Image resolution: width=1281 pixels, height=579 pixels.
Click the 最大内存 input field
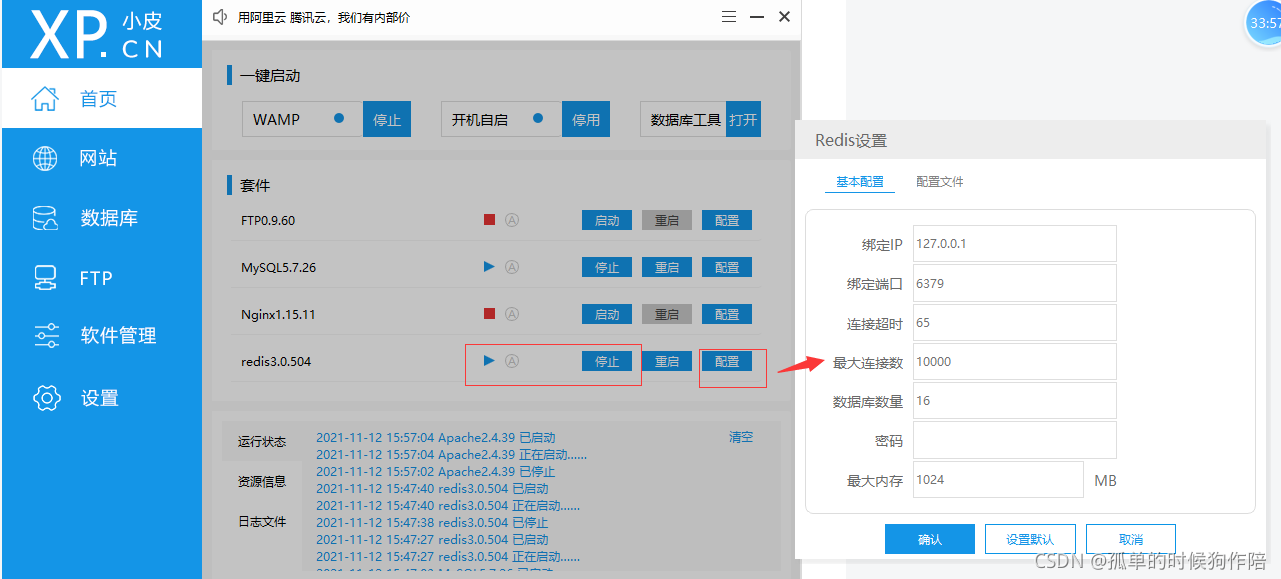[998, 479]
